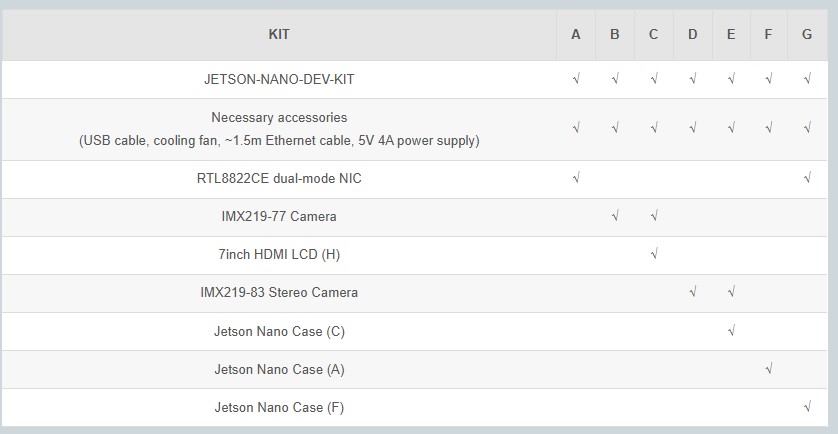Click Jetson Nano Case (C) checkmark under E
838x434 pixels.
point(731,330)
